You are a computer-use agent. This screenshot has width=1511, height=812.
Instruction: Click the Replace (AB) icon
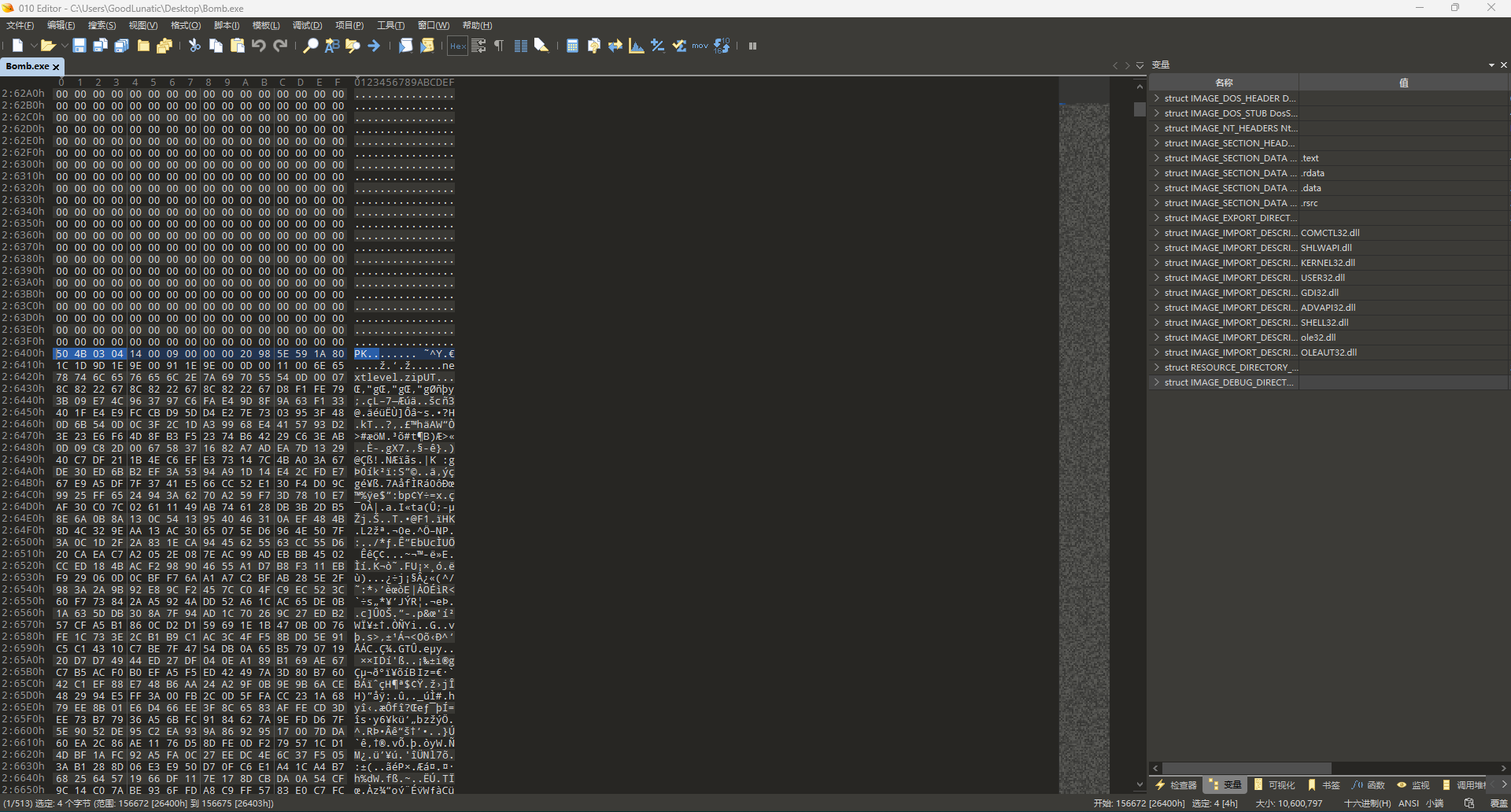pos(332,46)
